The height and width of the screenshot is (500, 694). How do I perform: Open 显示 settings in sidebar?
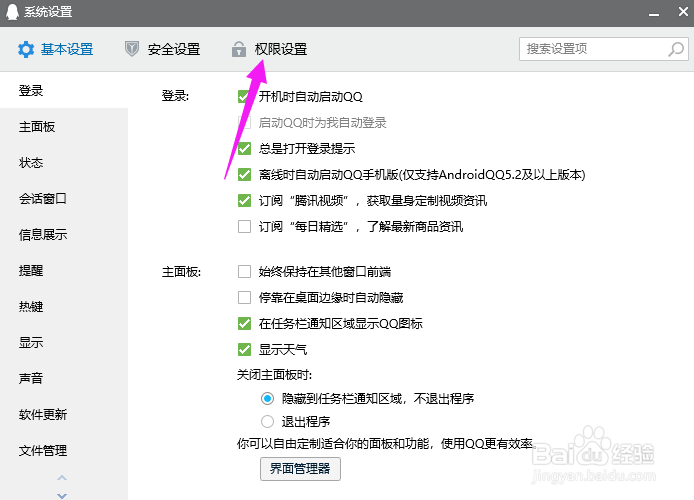64,342
